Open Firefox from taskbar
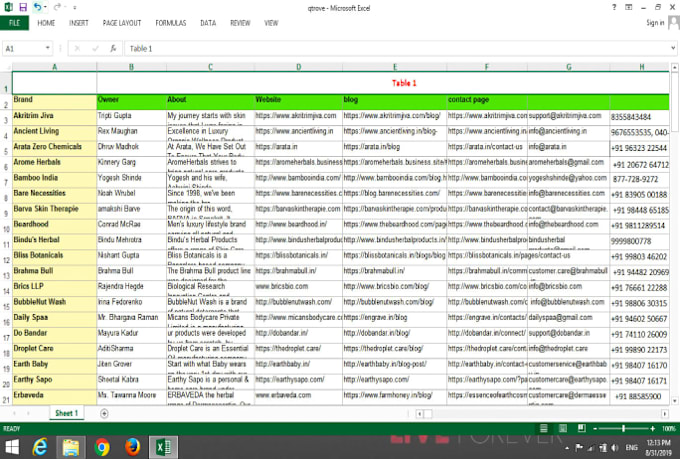Viewport: 680px width, 459px height. (x=133, y=447)
